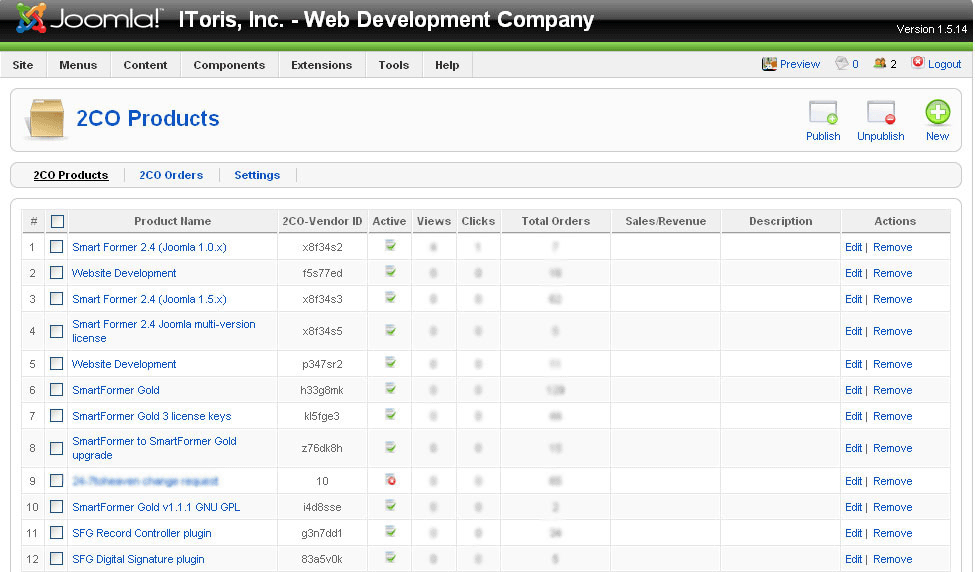The height and width of the screenshot is (572, 975).
Task: Click the Logout link text
Action: click(x=944, y=64)
